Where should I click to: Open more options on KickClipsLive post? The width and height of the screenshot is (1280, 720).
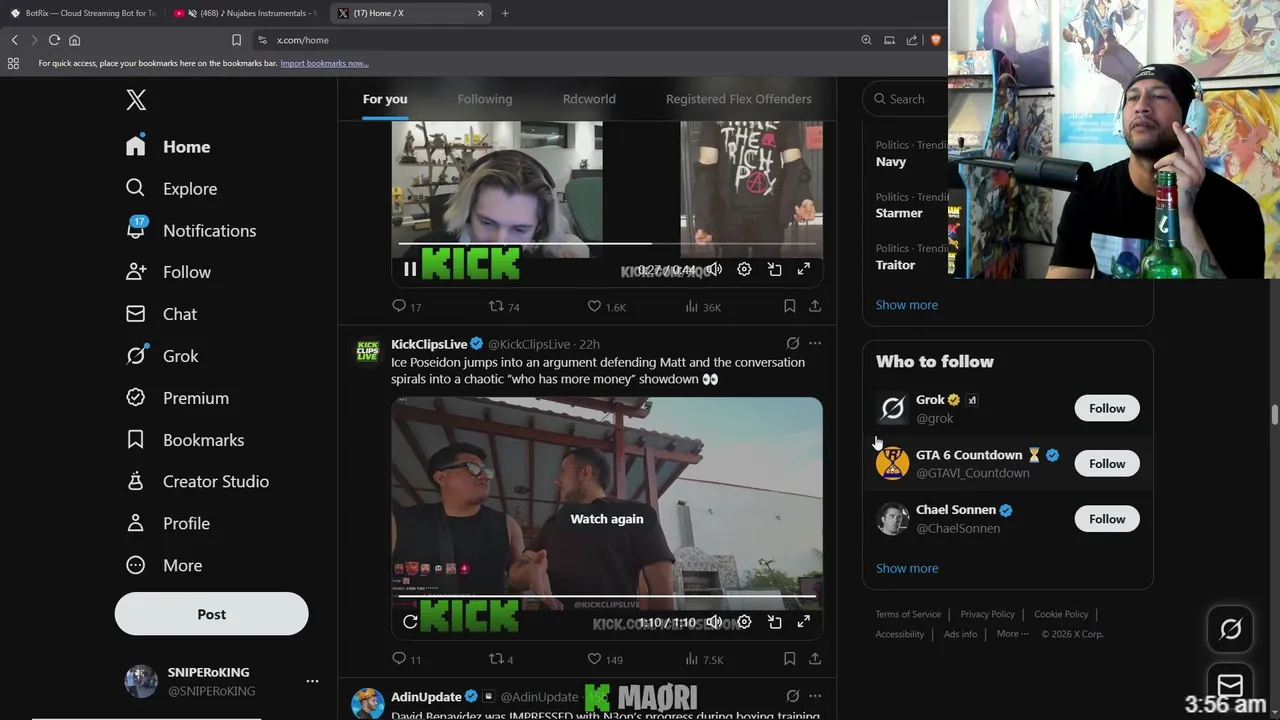(815, 343)
